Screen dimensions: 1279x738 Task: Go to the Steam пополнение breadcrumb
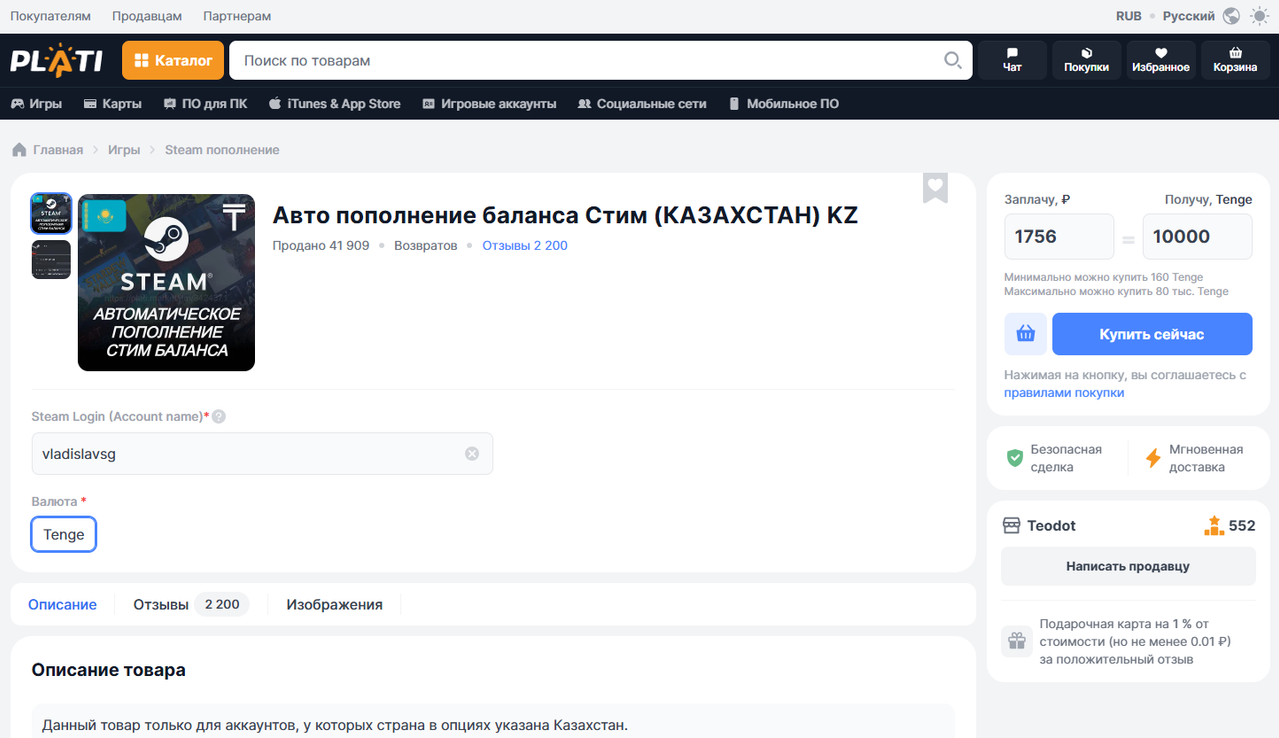pyautogui.click(x=222, y=150)
